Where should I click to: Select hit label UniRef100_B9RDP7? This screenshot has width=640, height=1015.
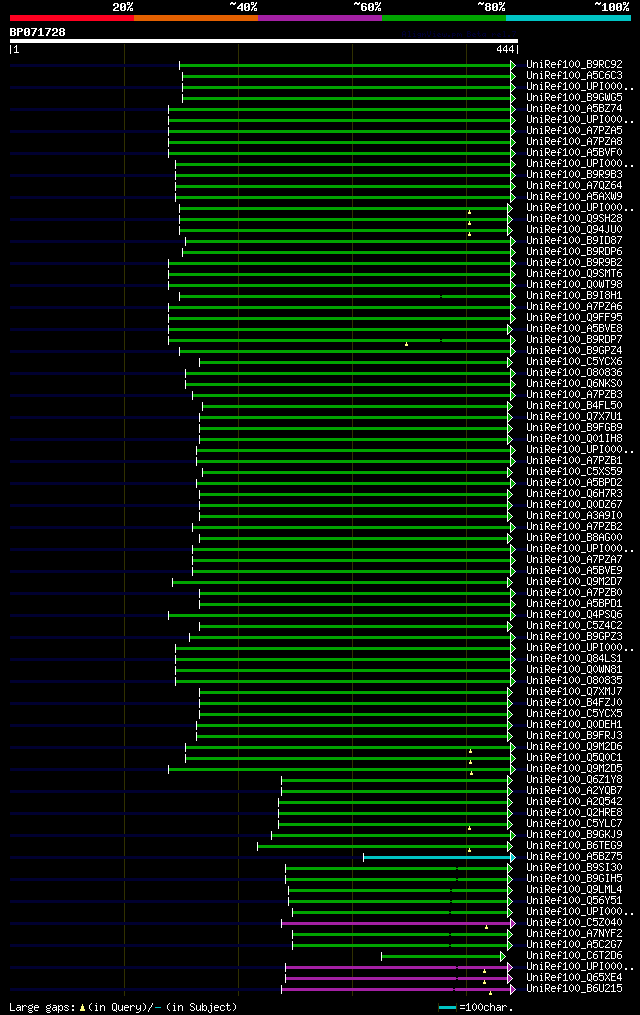(574, 340)
